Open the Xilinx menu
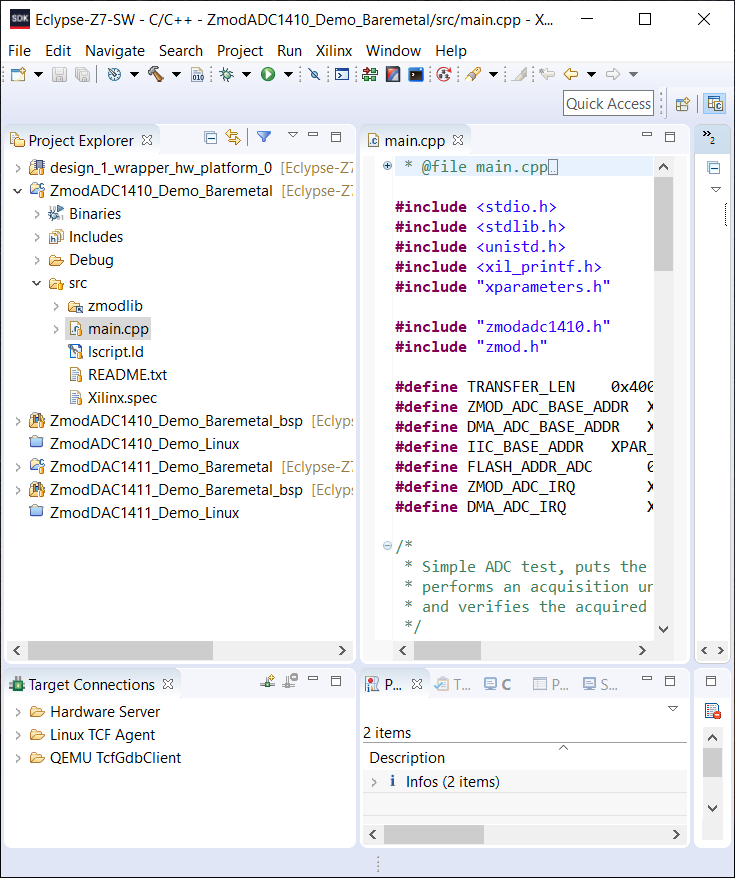The width and height of the screenshot is (735, 878). (x=334, y=51)
